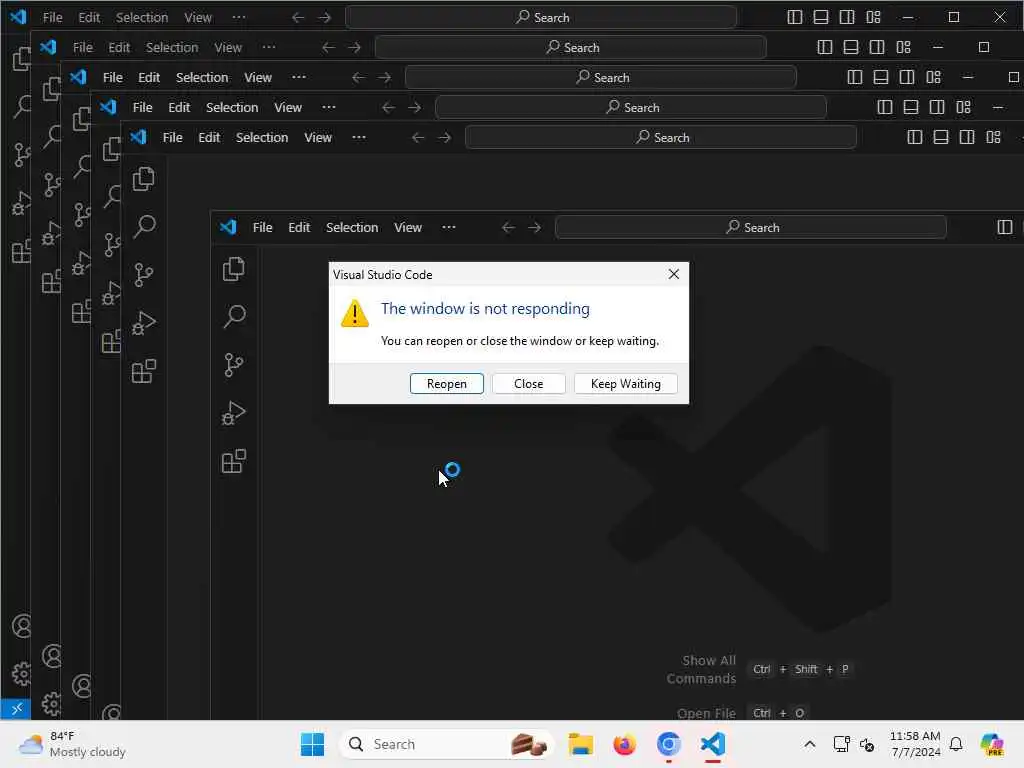1024x768 pixels.
Task: Click remote window indicator in status bar
Action: coord(16,708)
